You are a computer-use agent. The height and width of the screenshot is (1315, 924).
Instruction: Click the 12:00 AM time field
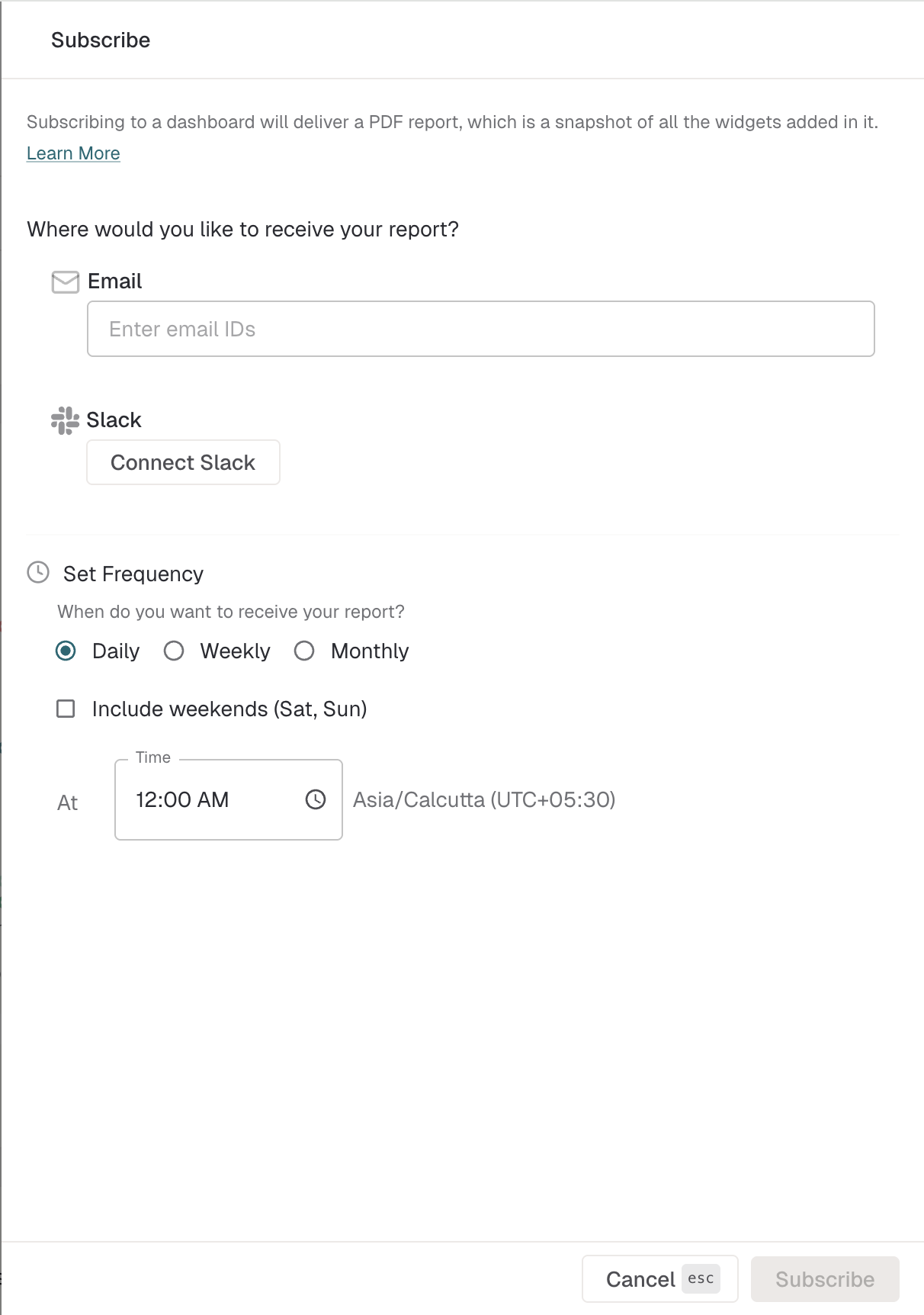229,799
